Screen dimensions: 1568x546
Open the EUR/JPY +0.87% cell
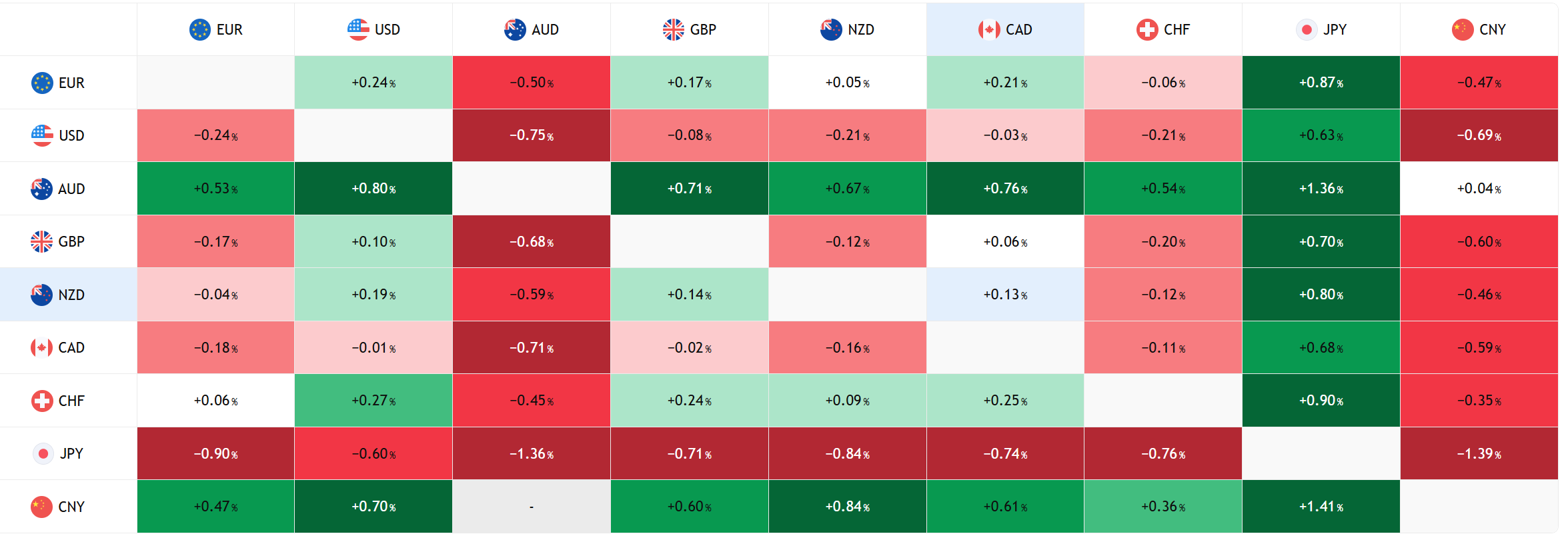[x=1321, y=83]
